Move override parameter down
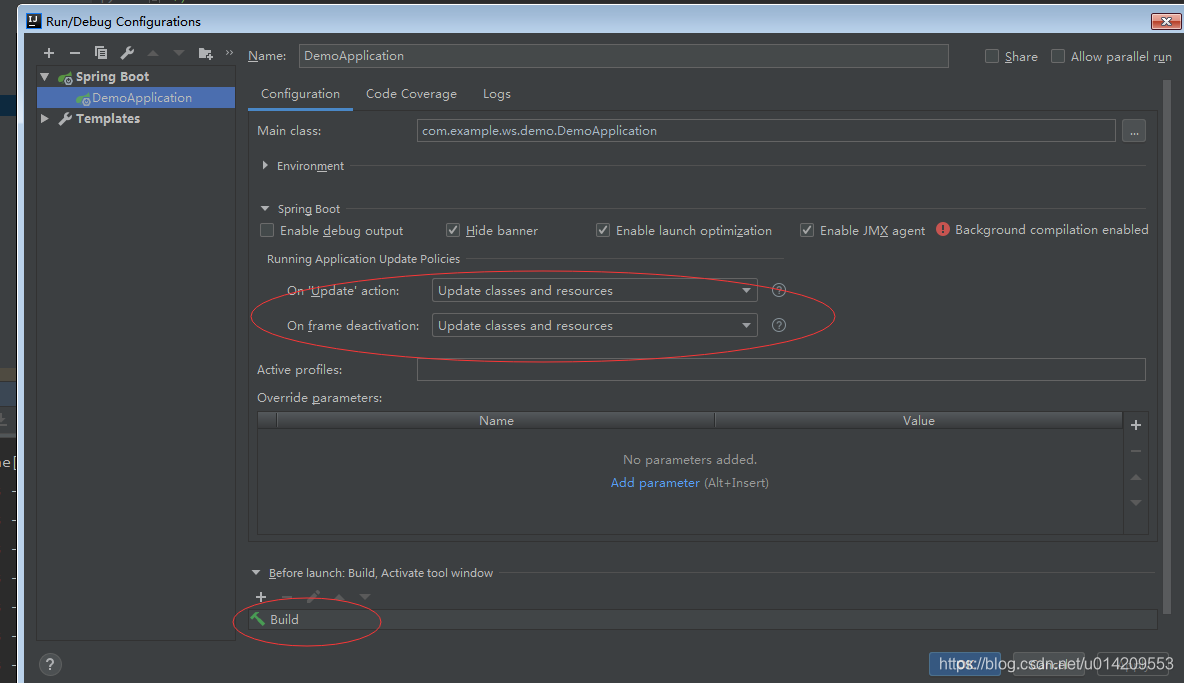Screen dimensions: 1184x683 click(1136, 503)
